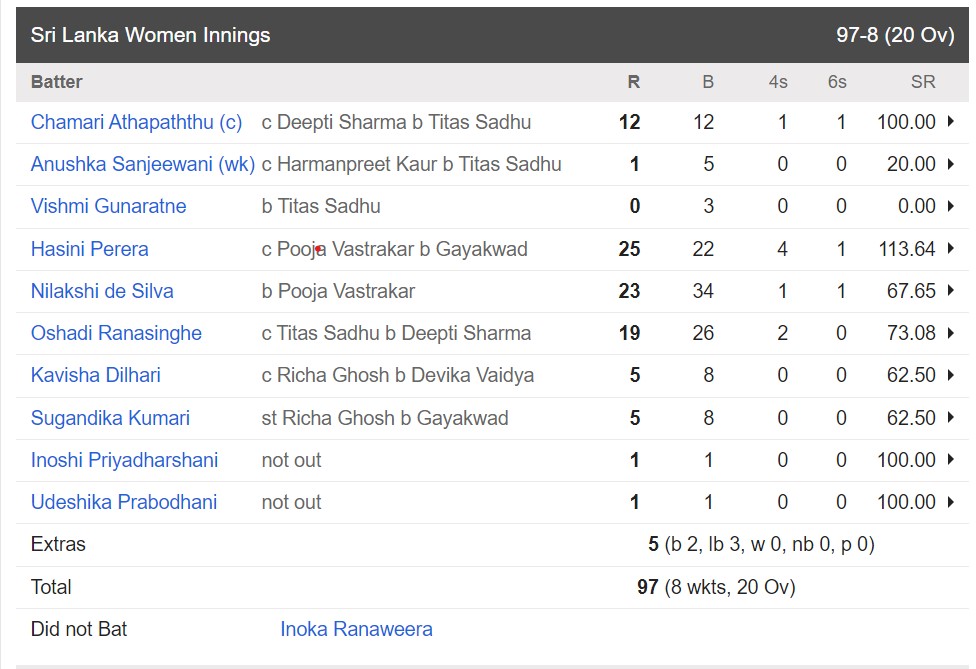Click the Batter column header

click(x=57, y=82)
